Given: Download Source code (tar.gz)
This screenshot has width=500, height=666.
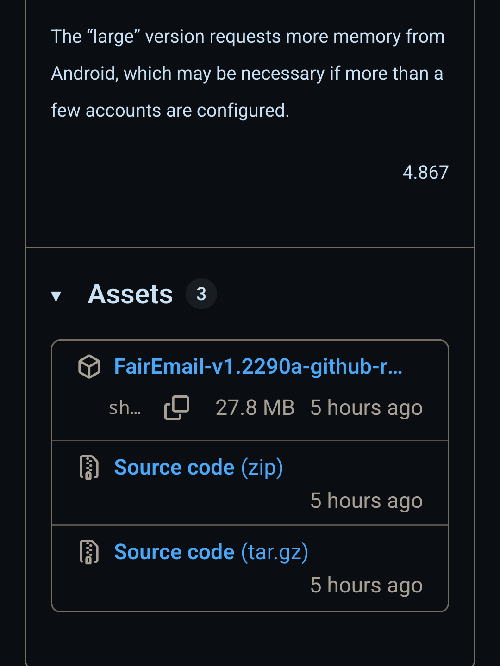Looking at the screenshot, I should pos(211,552).
